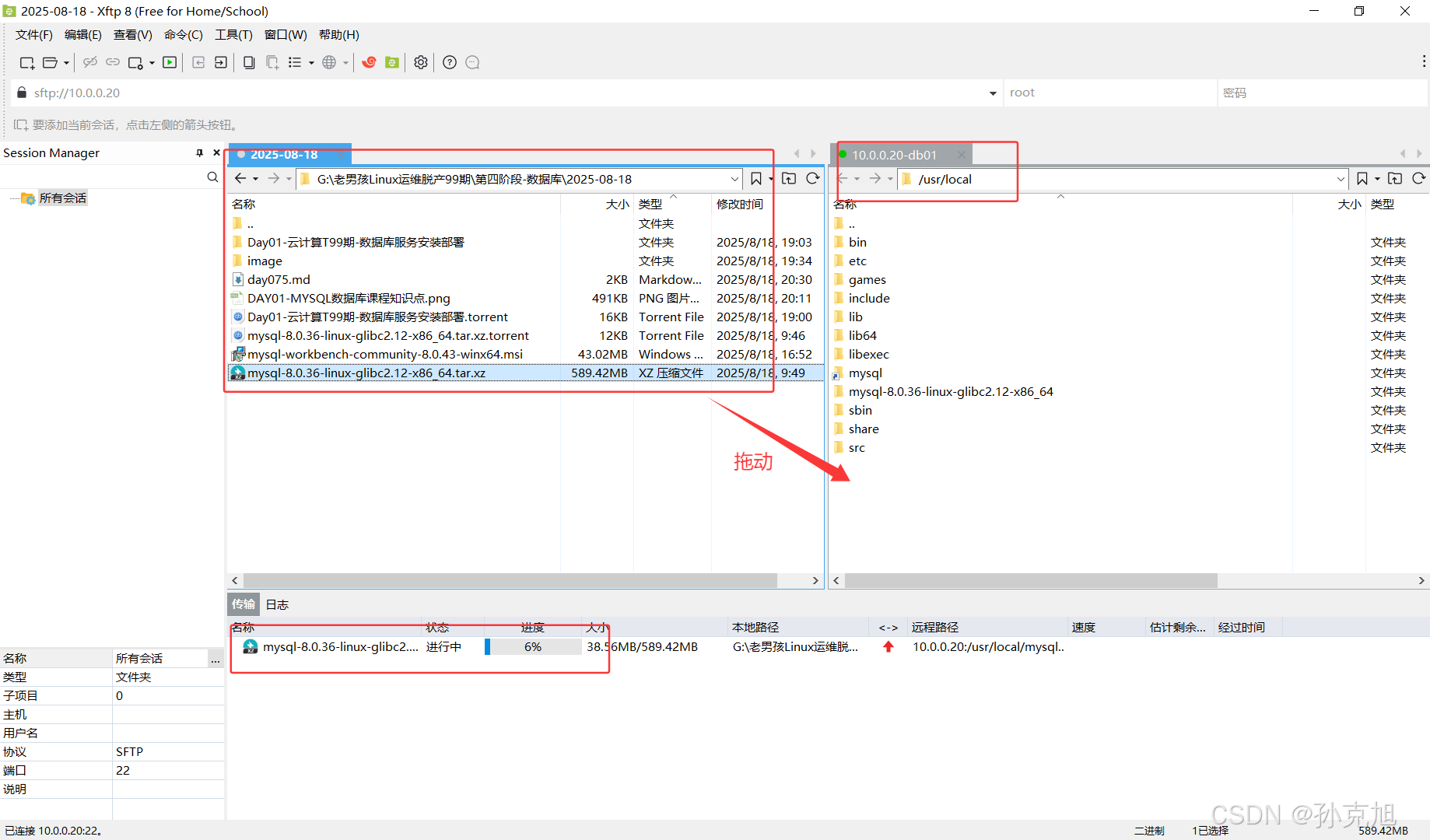Open the 帮助(H) menu
1430x840 pixels.
click(339, 35)
